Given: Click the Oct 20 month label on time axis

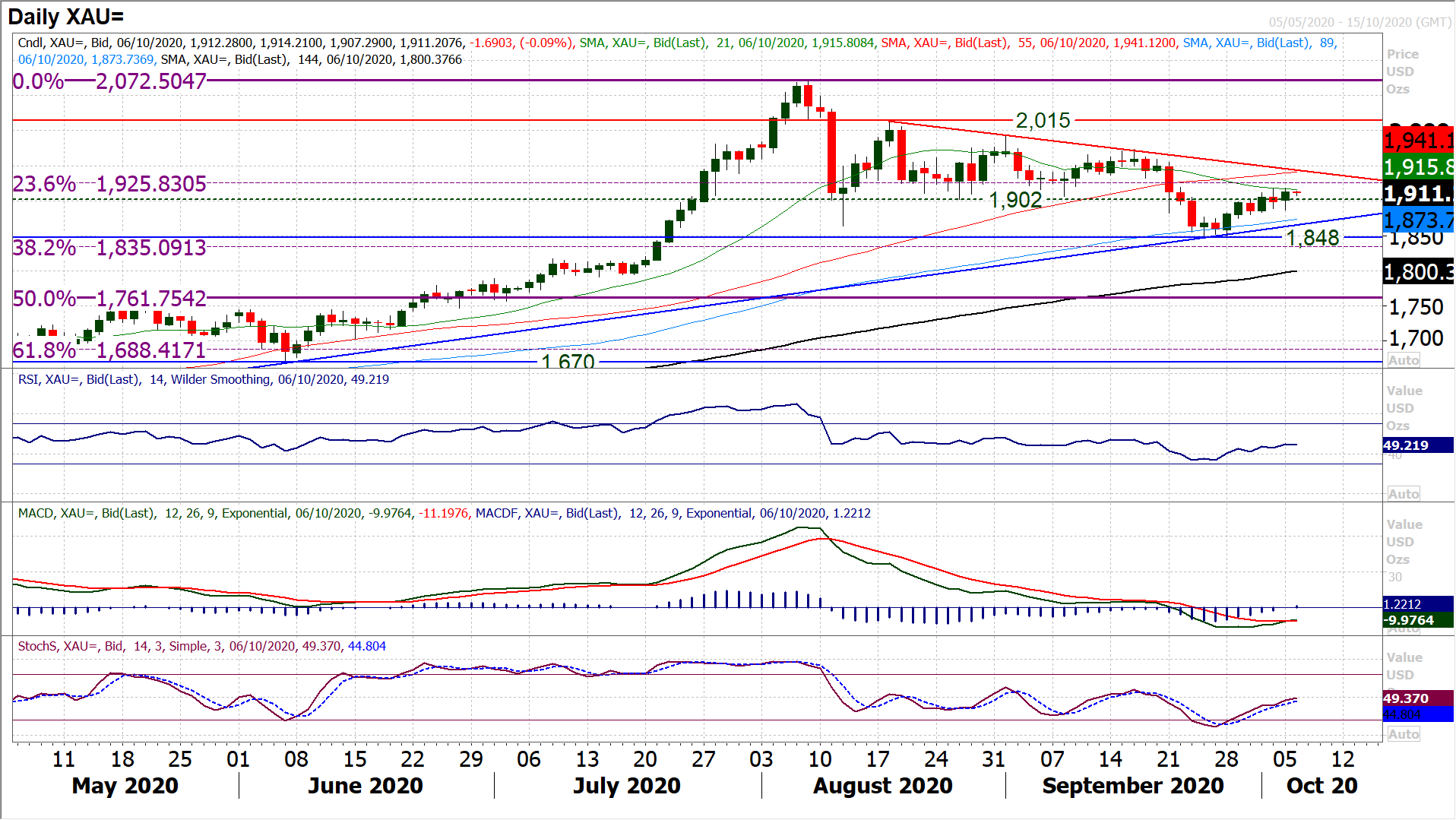Looking at the screenshot, I should click(x=1322, y=786).
